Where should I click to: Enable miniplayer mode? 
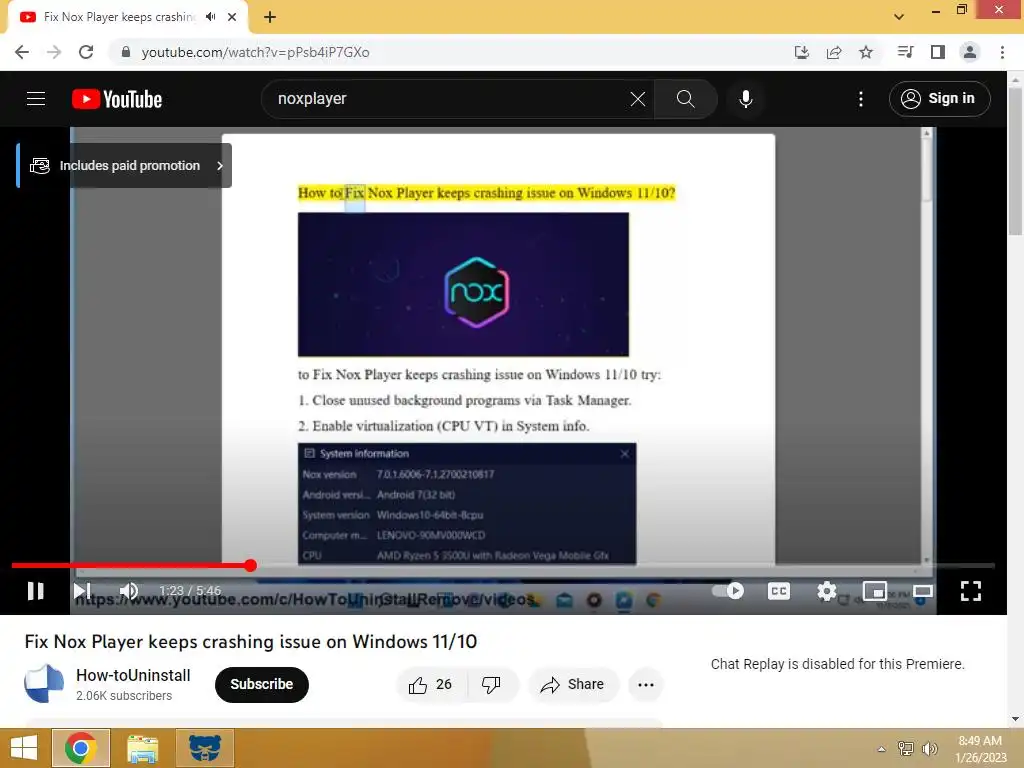874,591
